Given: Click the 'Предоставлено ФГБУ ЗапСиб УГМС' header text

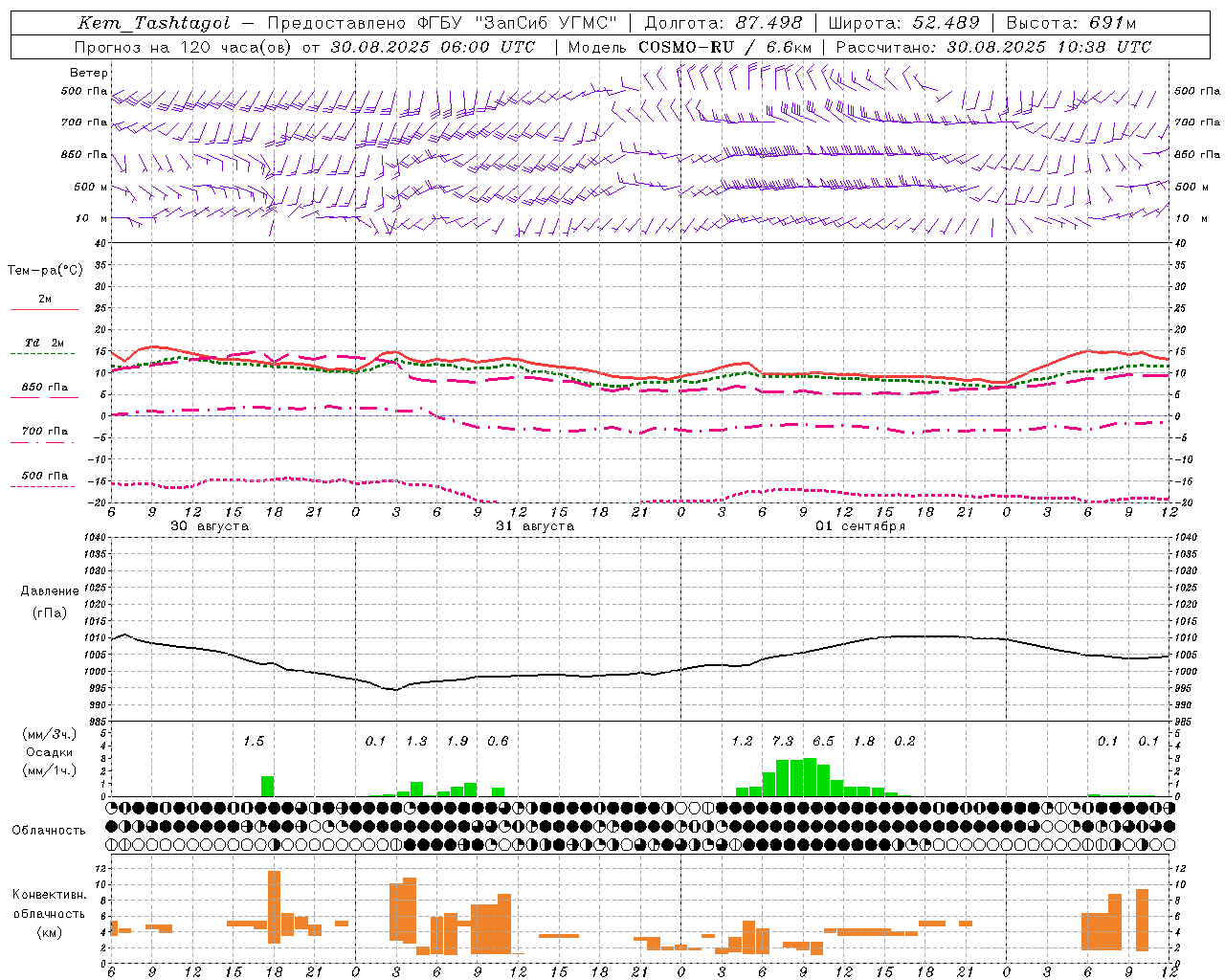Looking at the screenshot, I should pyautogui.click(x=442, y=23).
